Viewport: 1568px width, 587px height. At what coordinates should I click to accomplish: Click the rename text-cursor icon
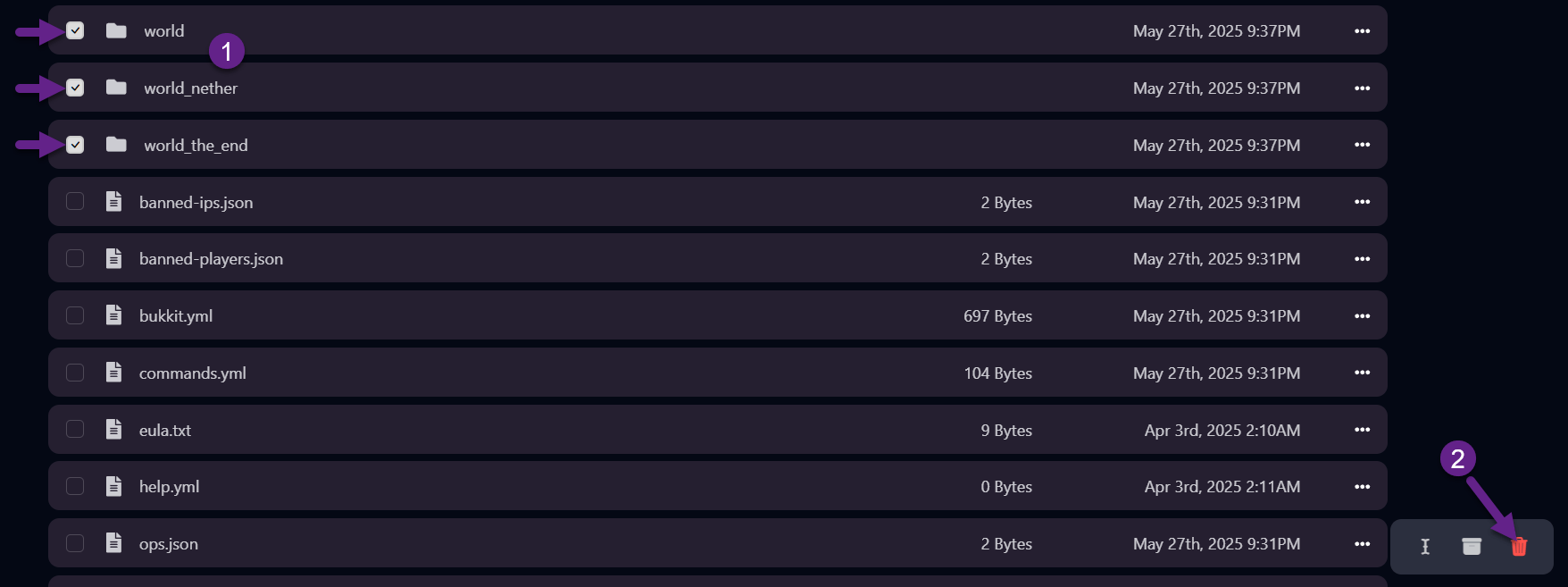[1425, 547]
